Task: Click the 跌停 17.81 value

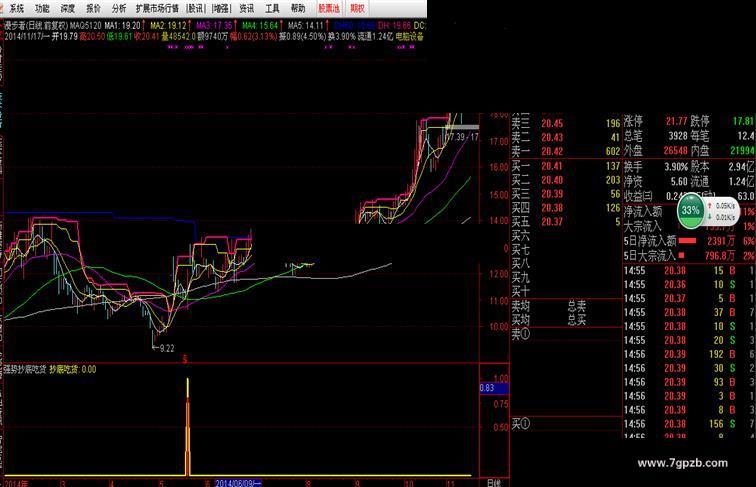Action: pyautogui.click(x=743, y=121)
